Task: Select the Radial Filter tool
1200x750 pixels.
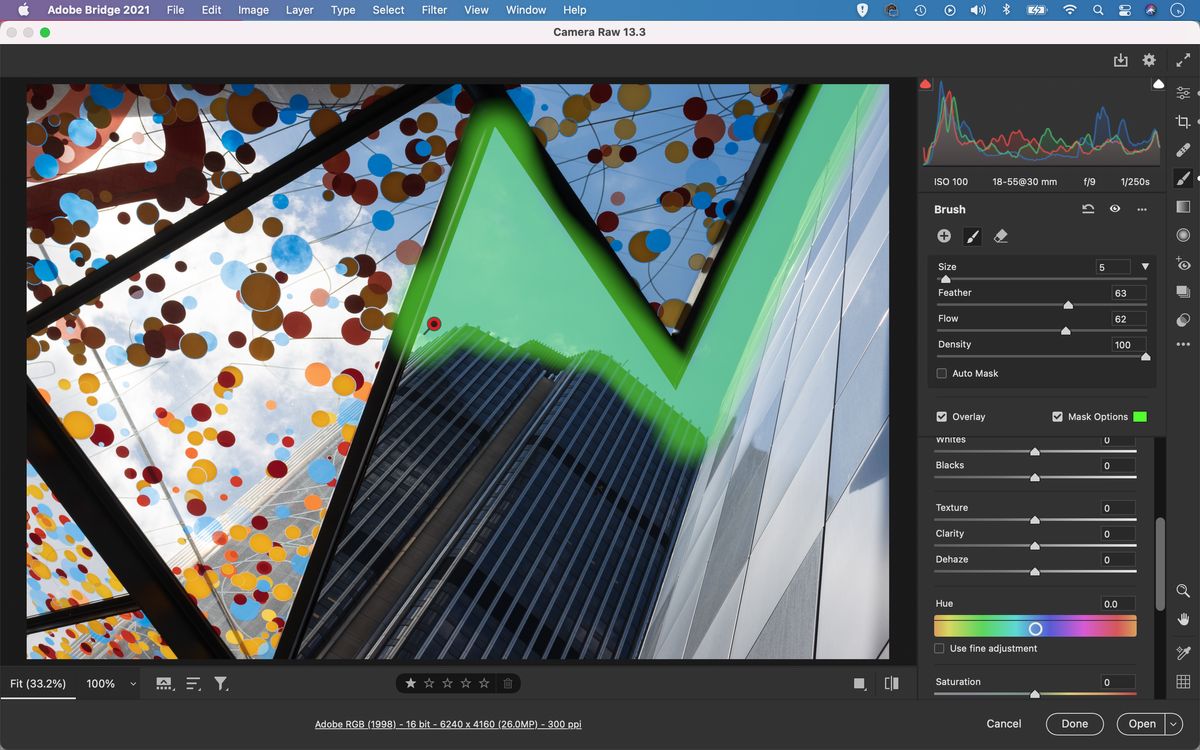Action: click(1182, 235)
